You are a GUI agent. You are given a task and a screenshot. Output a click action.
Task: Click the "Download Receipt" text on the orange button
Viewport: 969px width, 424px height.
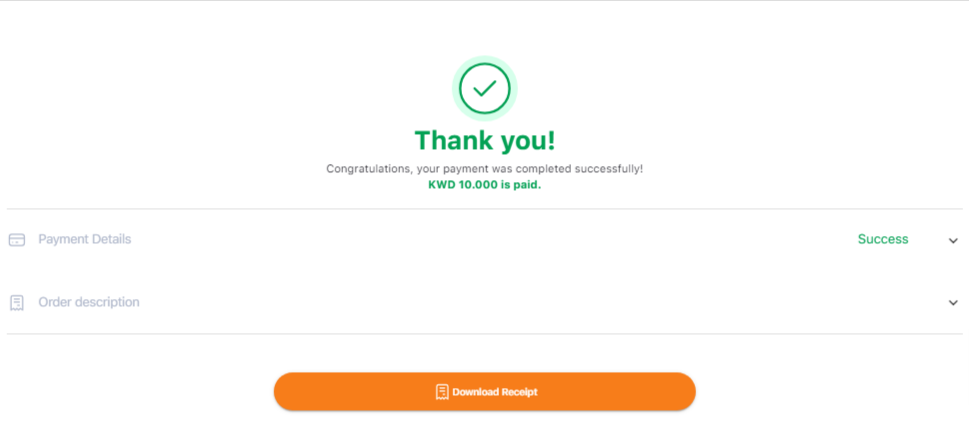click(495, 392)
